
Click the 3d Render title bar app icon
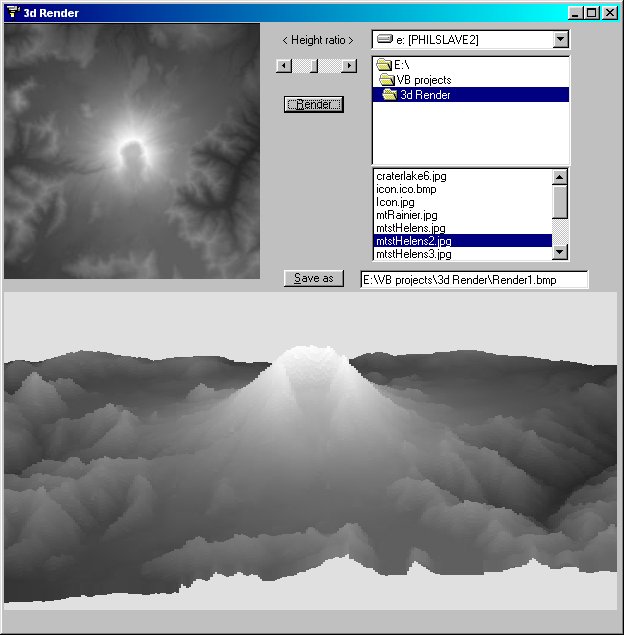13,12
